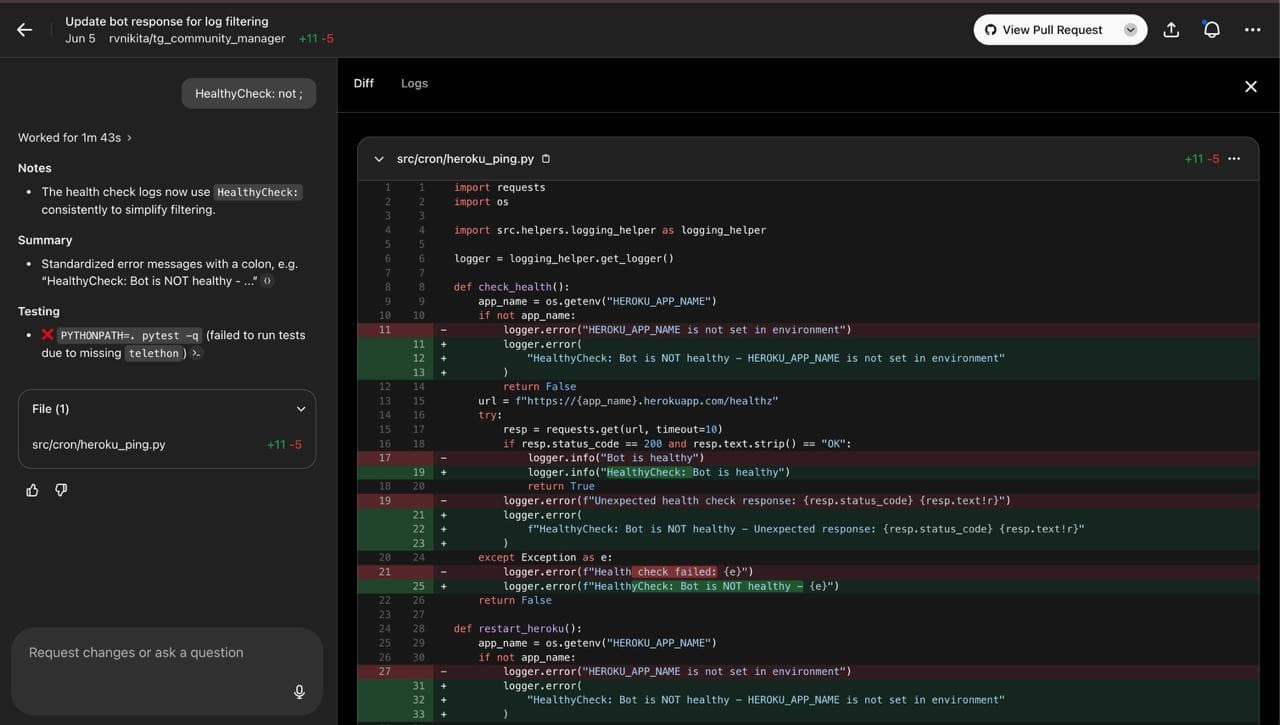Image resolution: width=1280 pixels, height=725 pixels.
Task: Click removed line logger.info("Bot is healthy")
Action: 618,458
